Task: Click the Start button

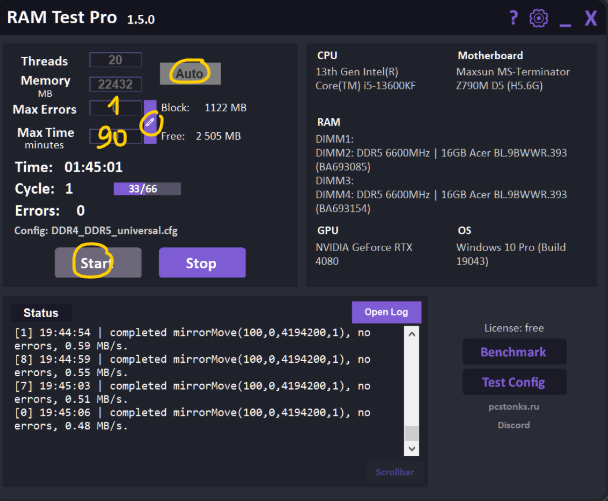Action: coord(98,263)
